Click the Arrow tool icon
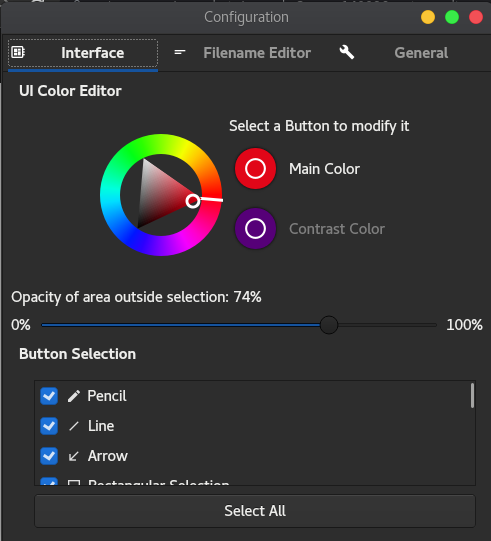 pos(73,456)
